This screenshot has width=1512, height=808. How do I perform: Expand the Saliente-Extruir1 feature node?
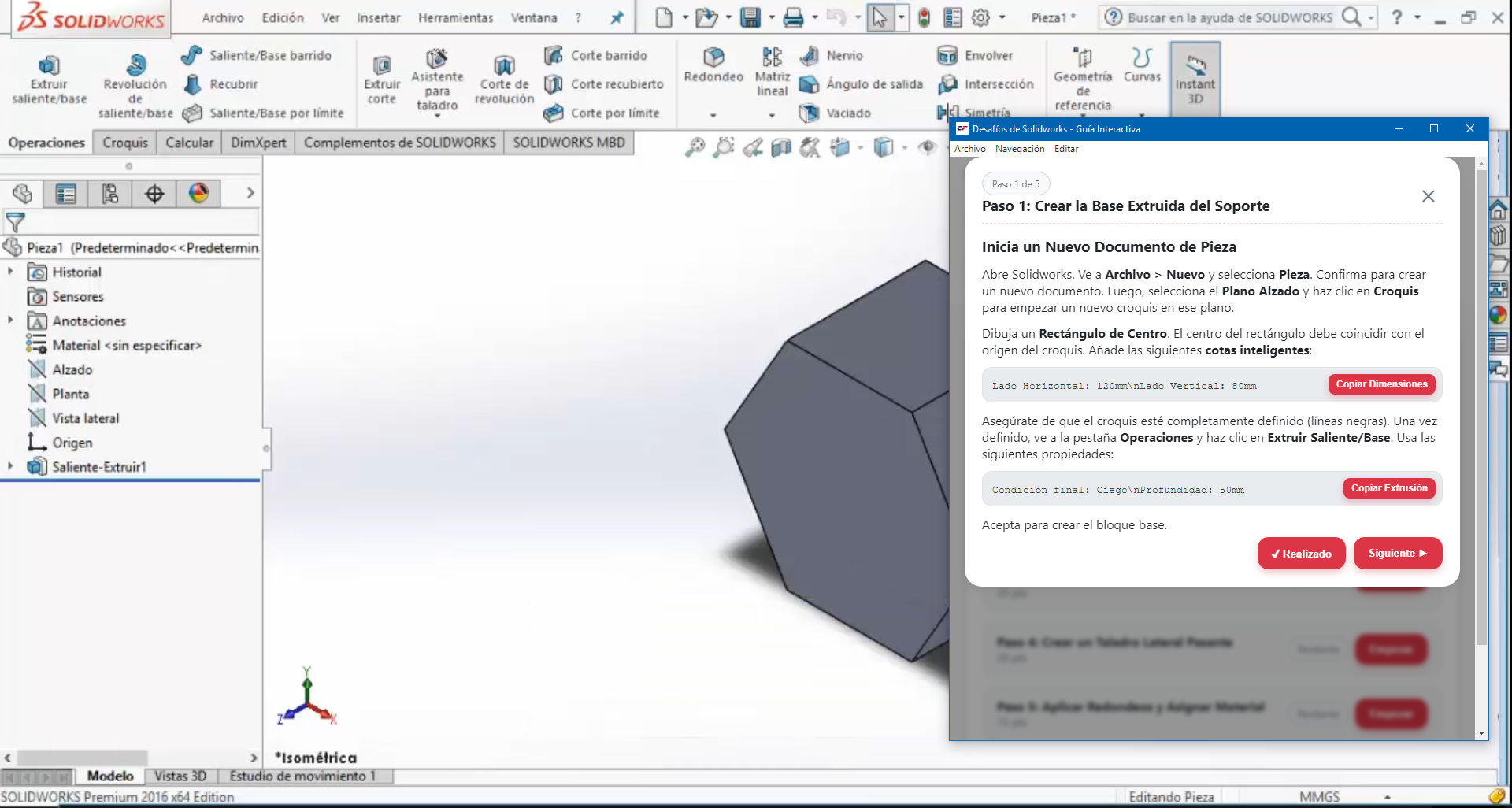pos(10,467)
